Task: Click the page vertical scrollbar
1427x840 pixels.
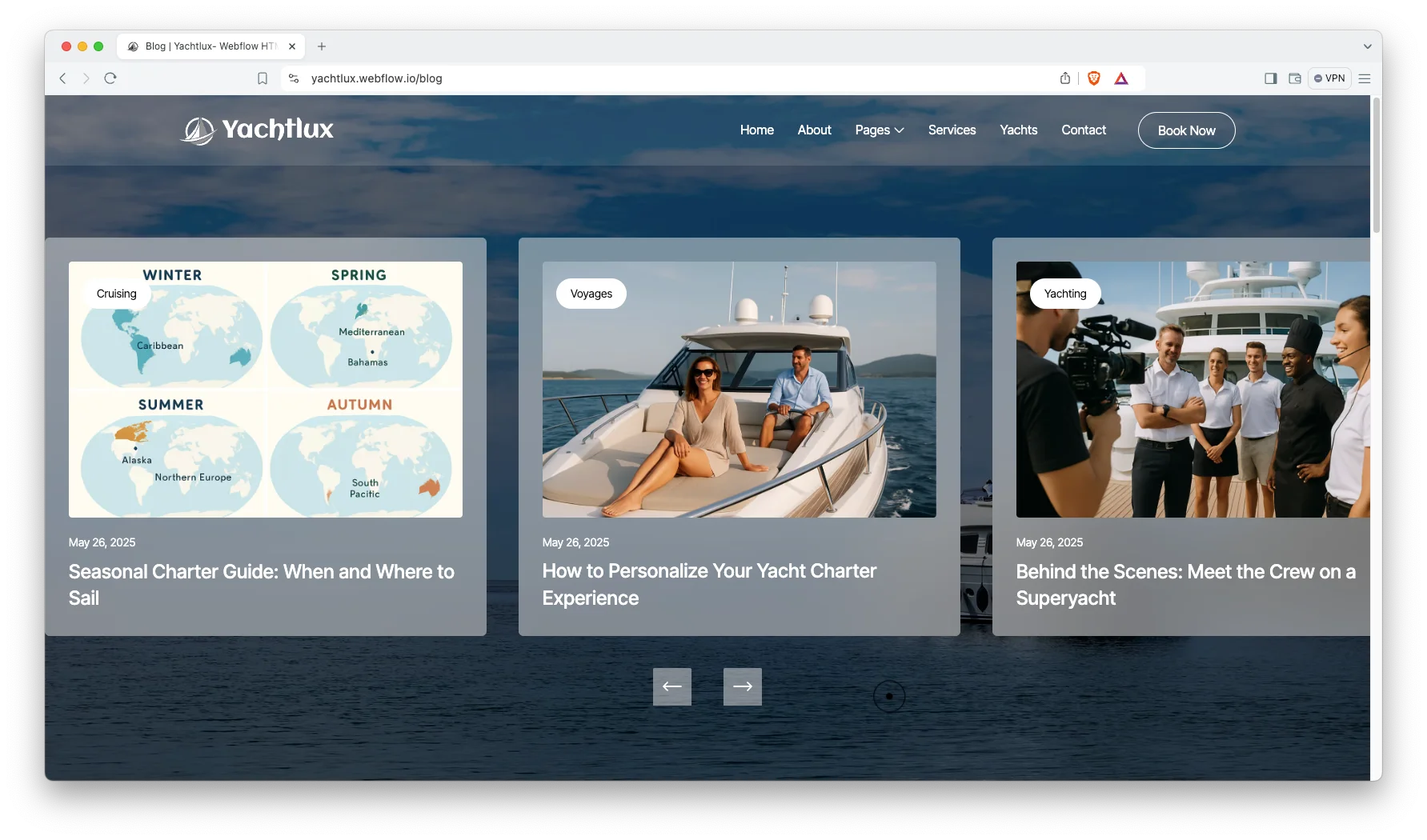Action: tap(1376, 168)
